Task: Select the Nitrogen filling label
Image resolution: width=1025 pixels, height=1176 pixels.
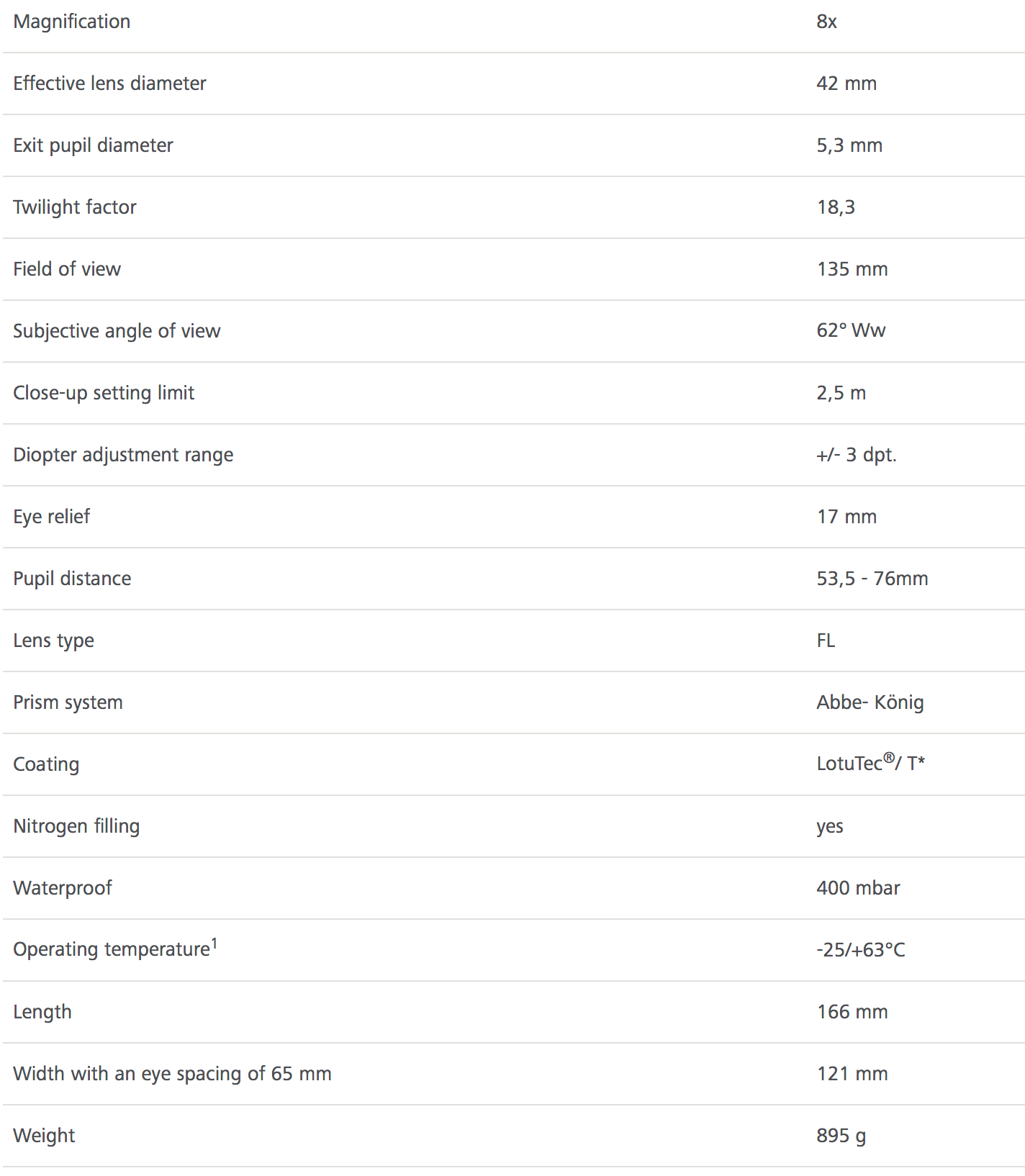Action: (x=76, y=826)
